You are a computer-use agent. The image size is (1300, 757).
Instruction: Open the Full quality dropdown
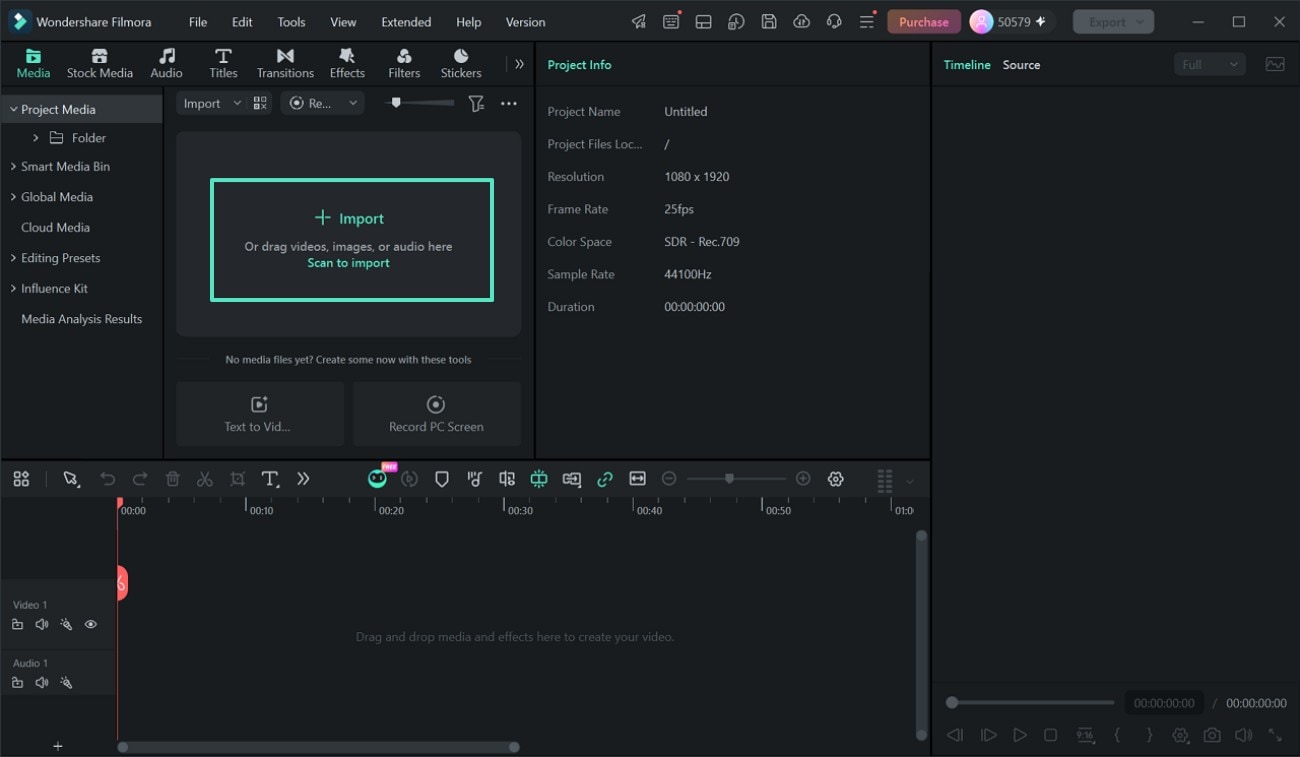pyautogui.click(x=1210, y=64)
